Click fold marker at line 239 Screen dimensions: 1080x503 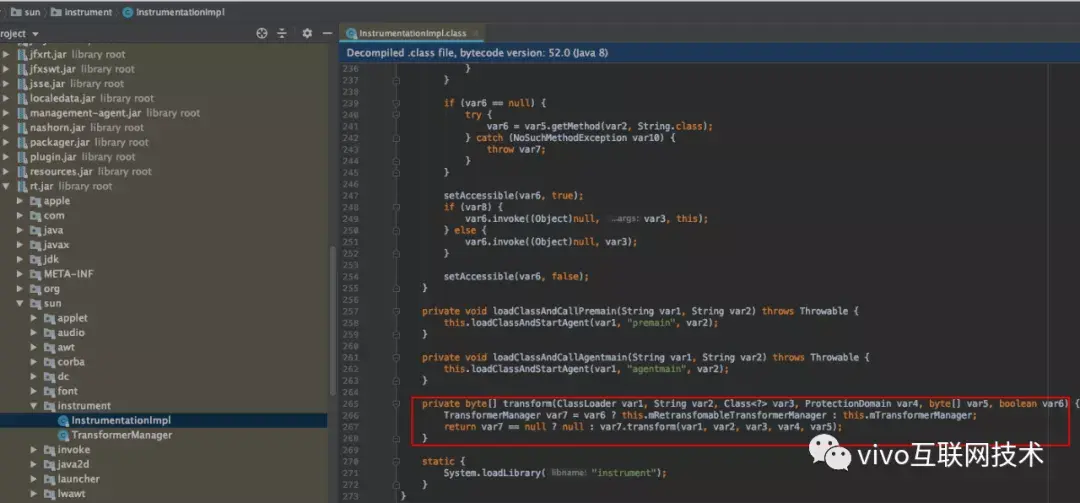[396, 103]
